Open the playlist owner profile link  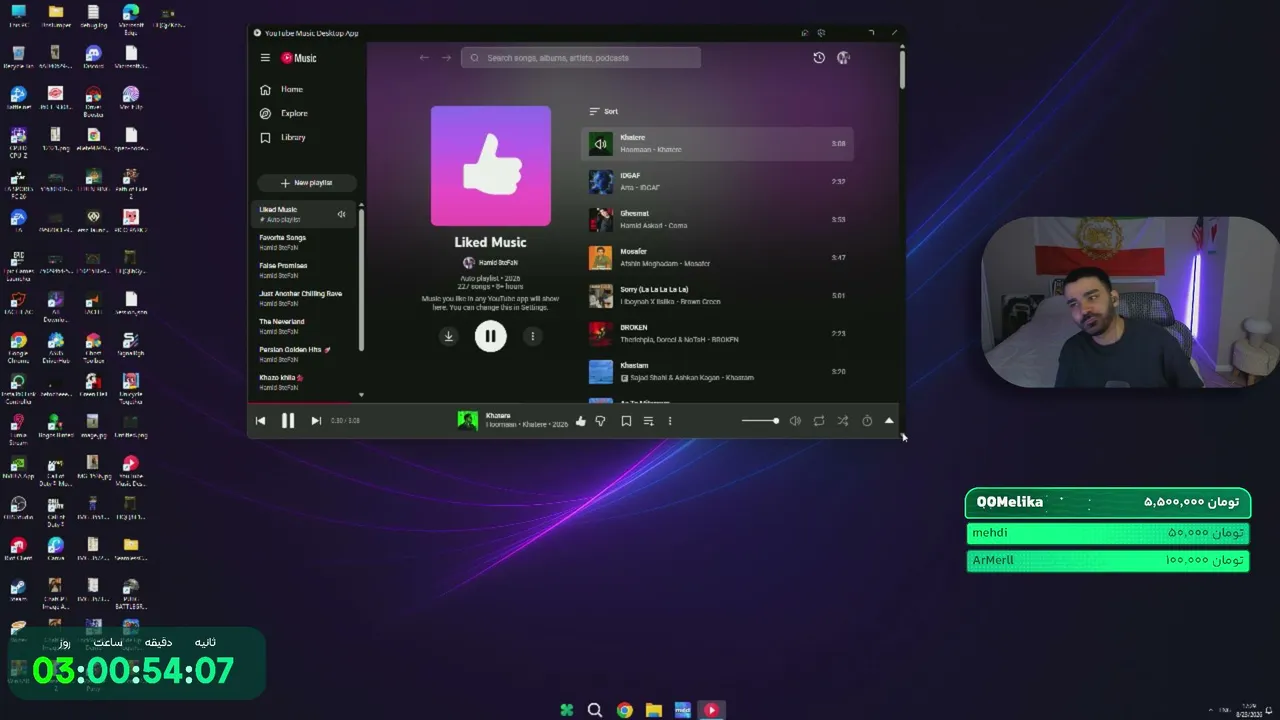[x=490, y=263]
